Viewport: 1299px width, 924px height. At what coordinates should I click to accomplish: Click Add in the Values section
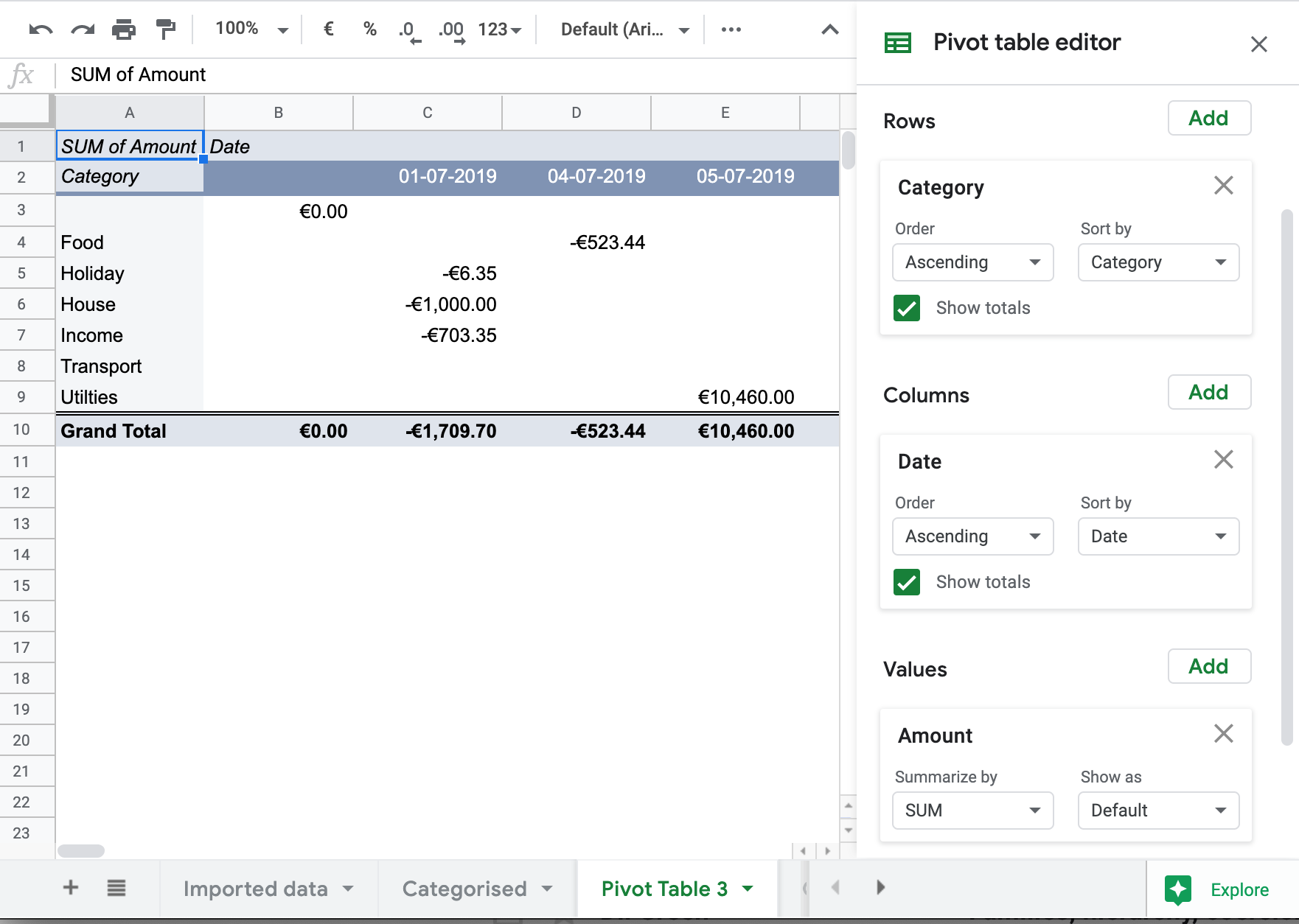(1209, 666)
